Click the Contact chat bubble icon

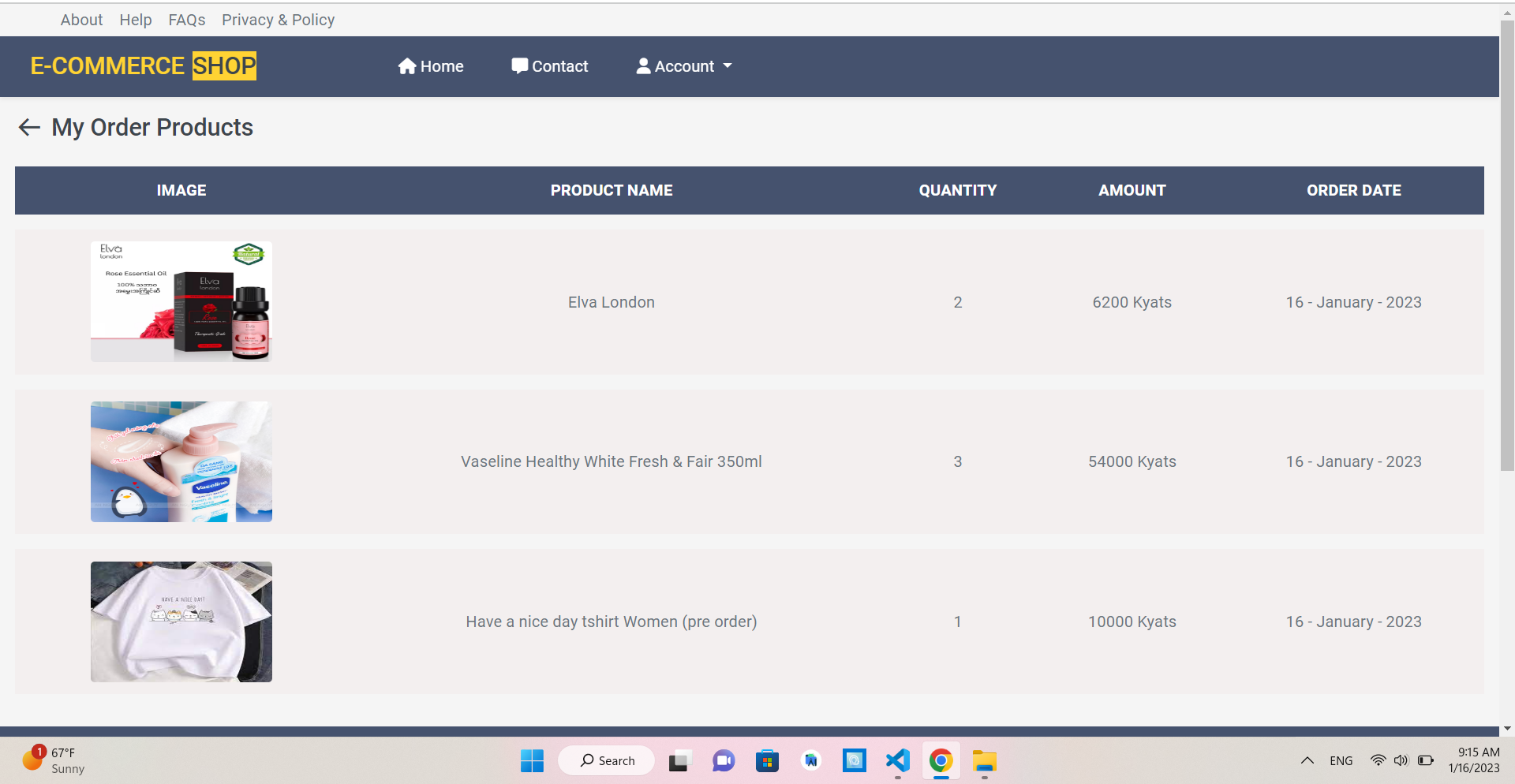tap(519, 66)
